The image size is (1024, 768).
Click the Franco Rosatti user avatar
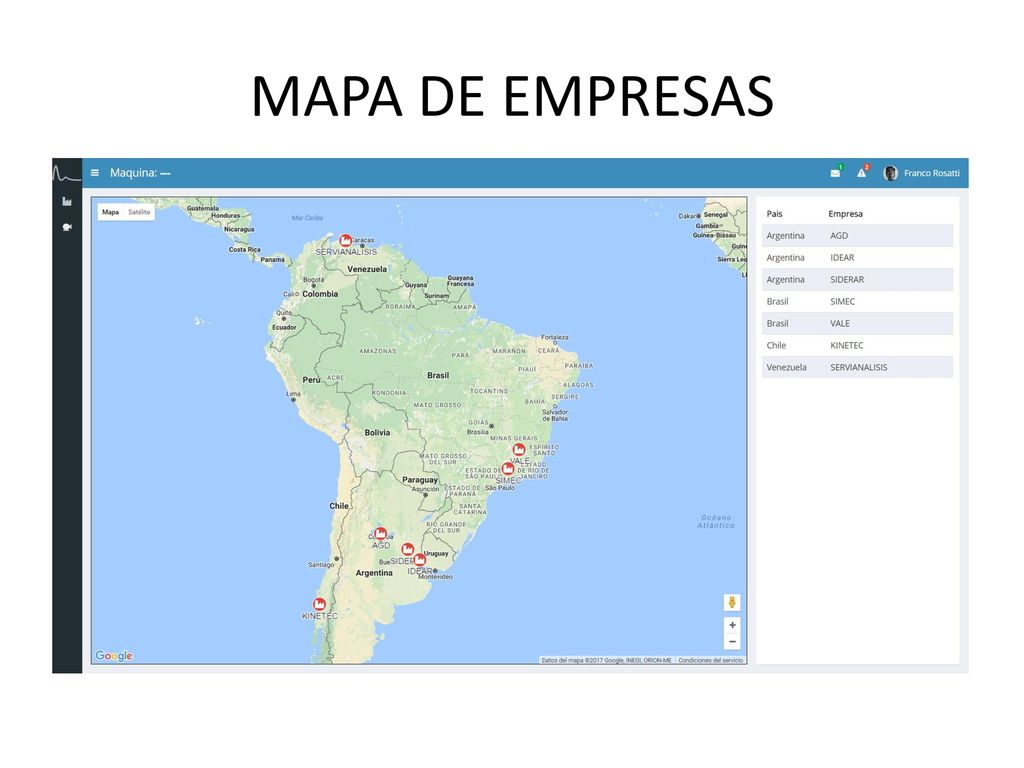(890, 173)
